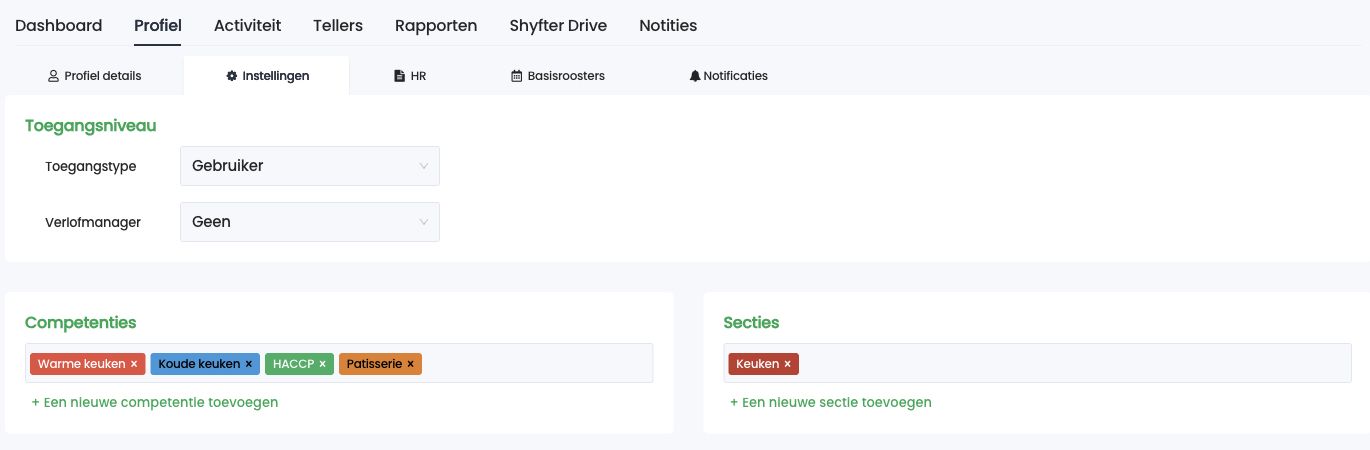This screenshot has width=1370, height=450.
Task: Click the Keuken tag text
Action: point(757,364)
